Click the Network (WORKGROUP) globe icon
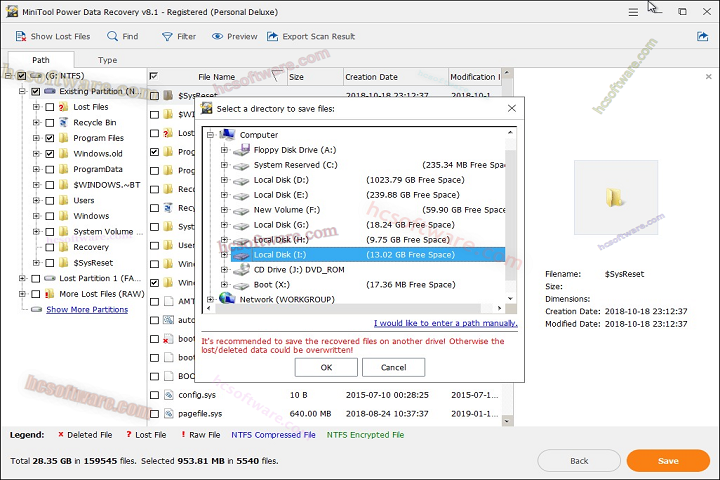This screenshot has height=480, width=720. click(227, 299)
